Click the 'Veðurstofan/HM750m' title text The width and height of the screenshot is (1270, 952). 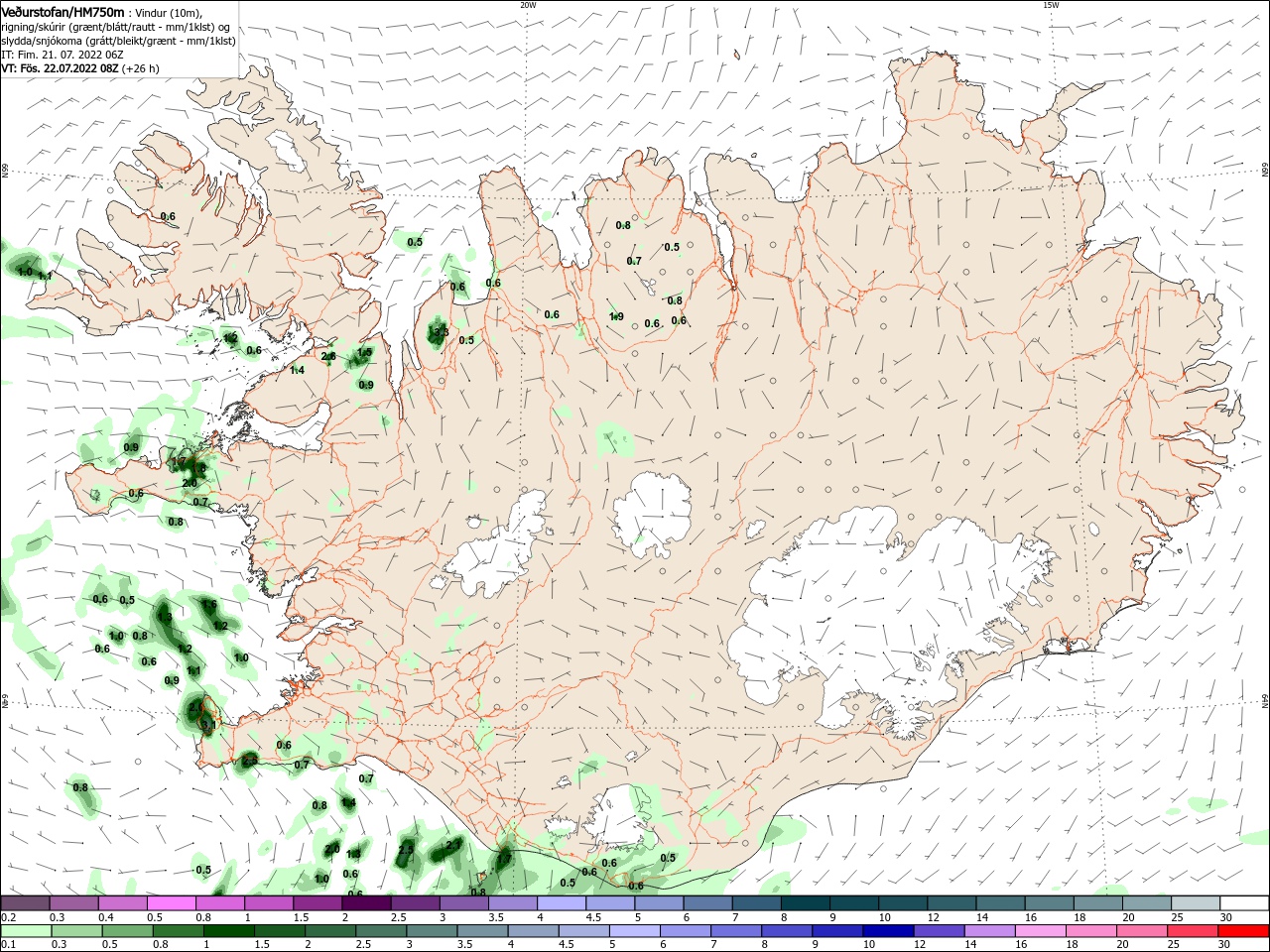coord(63,12)
